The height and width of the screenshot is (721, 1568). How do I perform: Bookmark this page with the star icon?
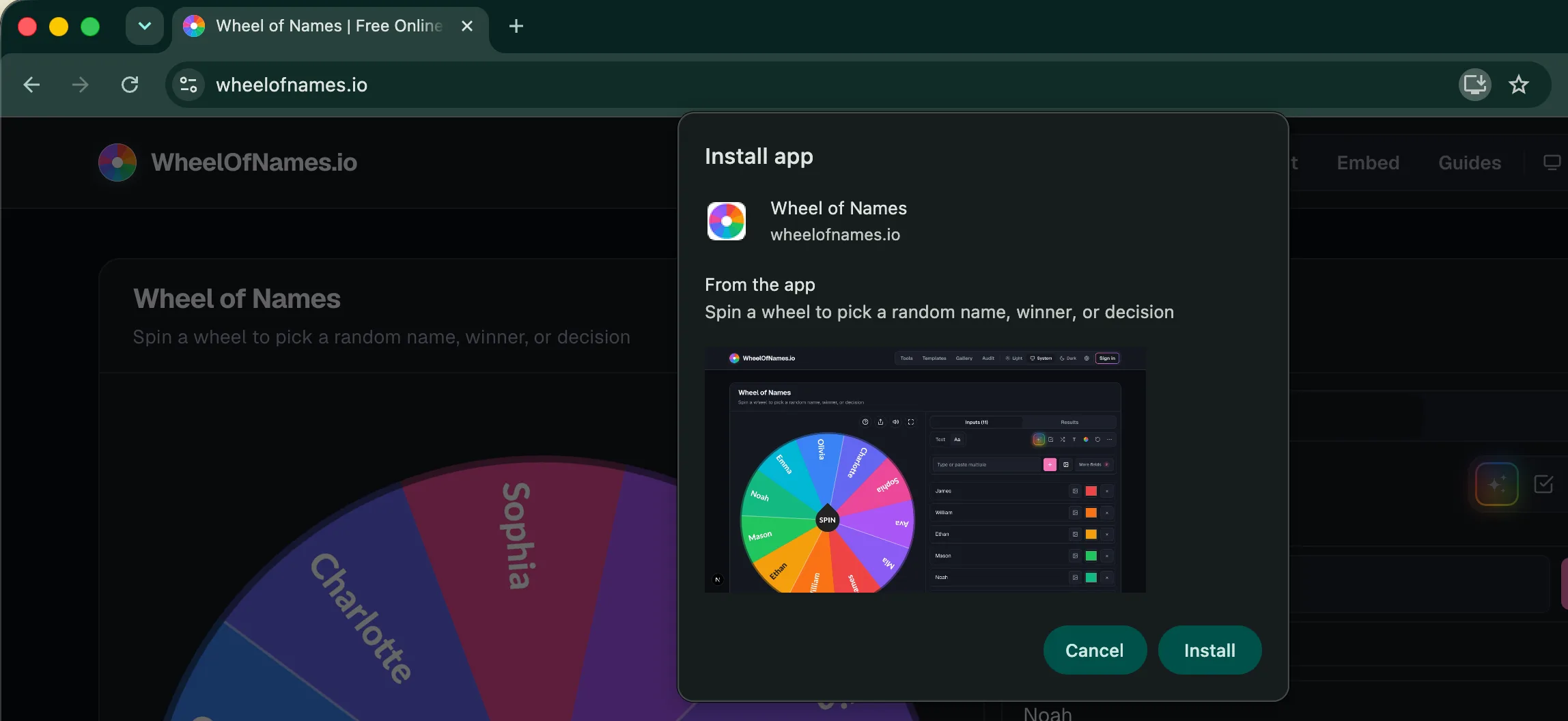(1519, 85)
